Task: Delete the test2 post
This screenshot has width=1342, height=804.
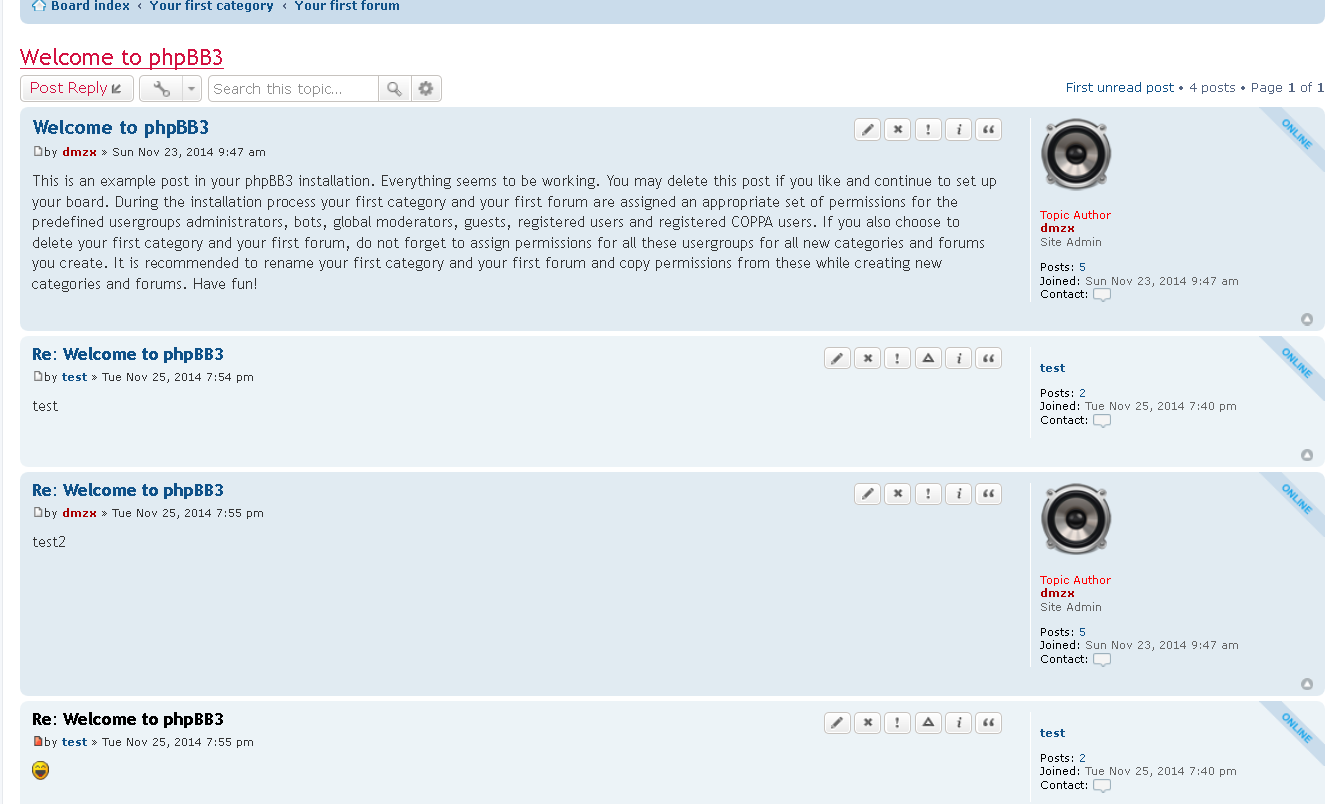Action: coord(898,494)
